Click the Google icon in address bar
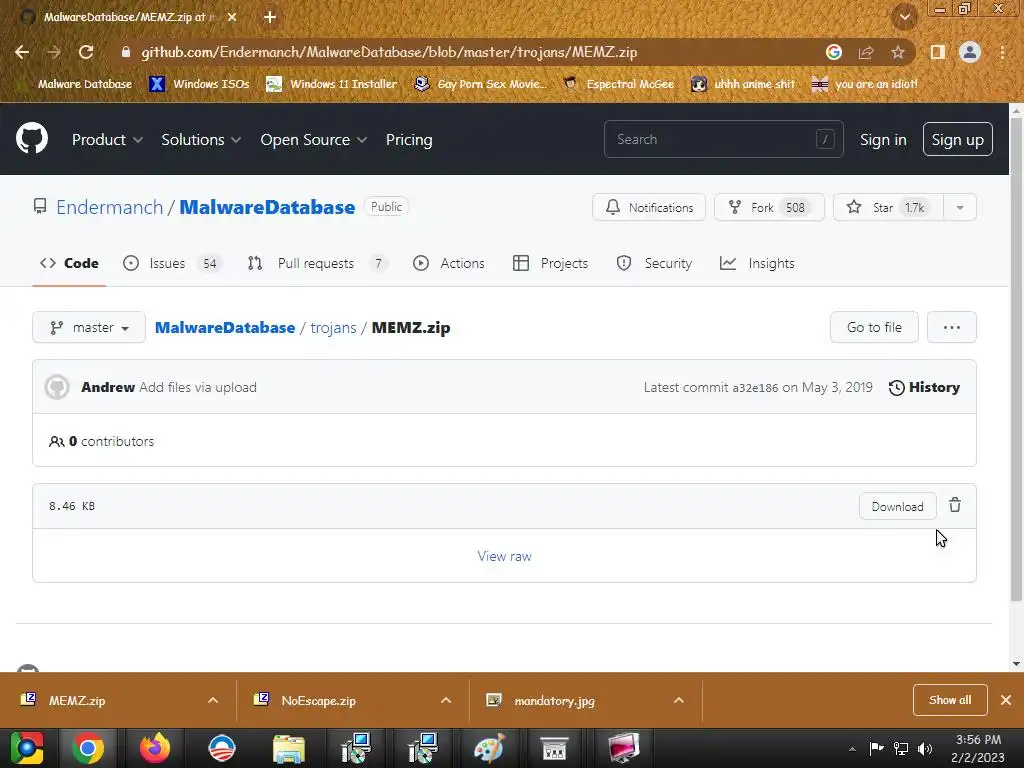 click(x=833, y=52)
